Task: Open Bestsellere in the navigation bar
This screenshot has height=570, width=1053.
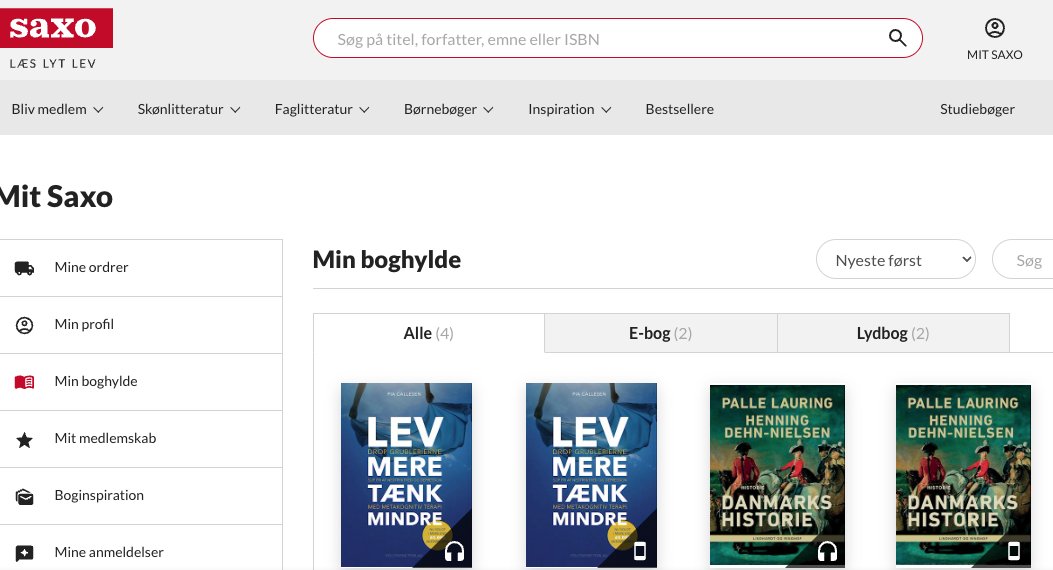Action: pyautogui.click(x=680, y=109)
